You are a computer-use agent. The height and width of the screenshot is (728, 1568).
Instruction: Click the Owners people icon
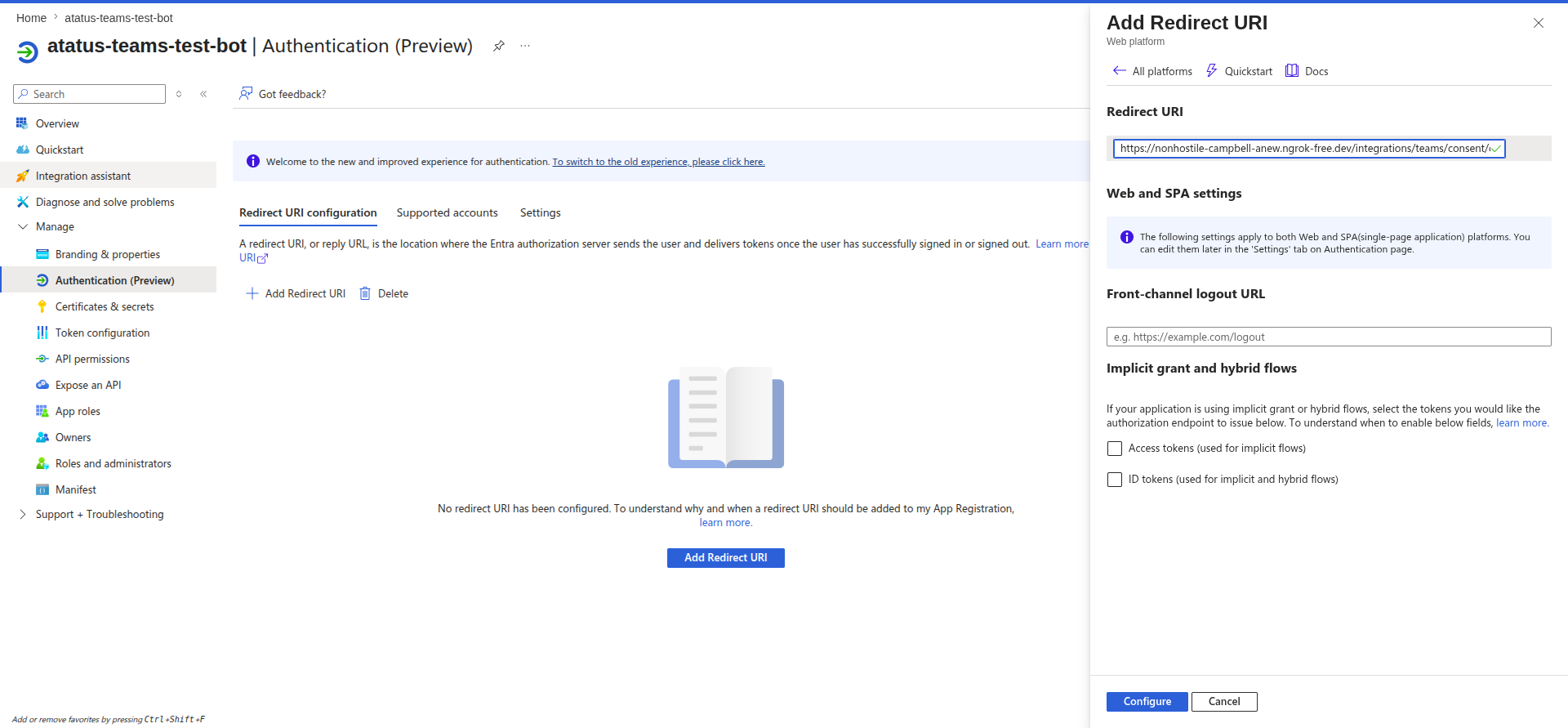click(x=42, y=437)
